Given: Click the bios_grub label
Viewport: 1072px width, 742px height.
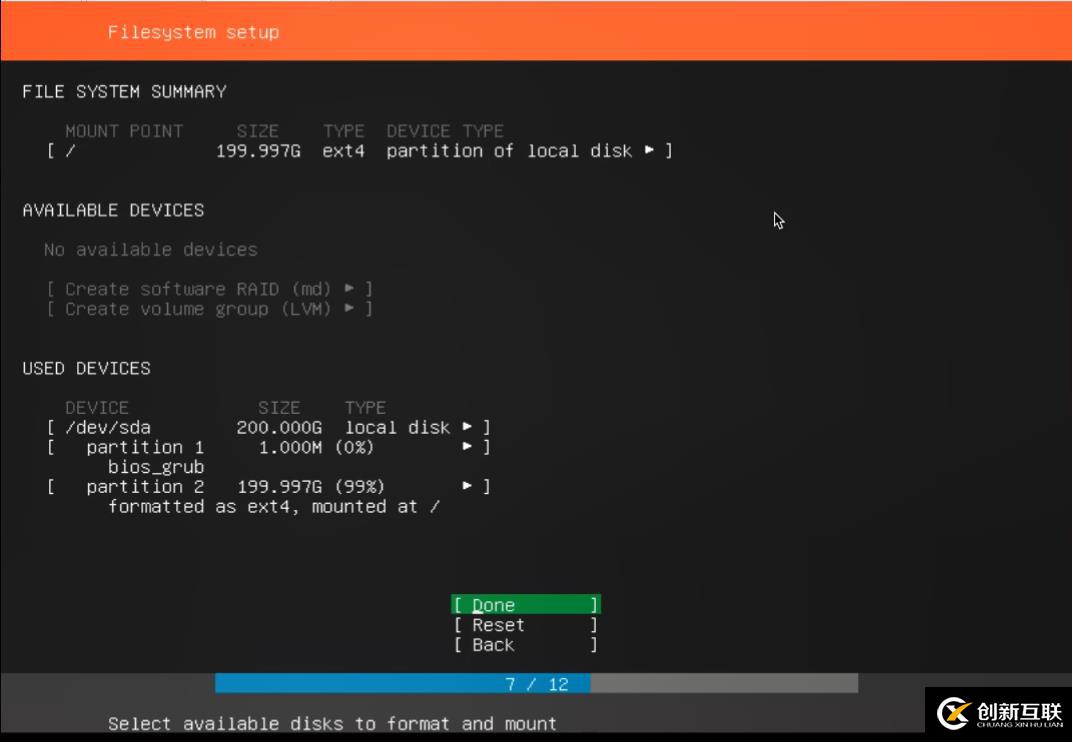Looking at the screenshot, I should 156,468.
